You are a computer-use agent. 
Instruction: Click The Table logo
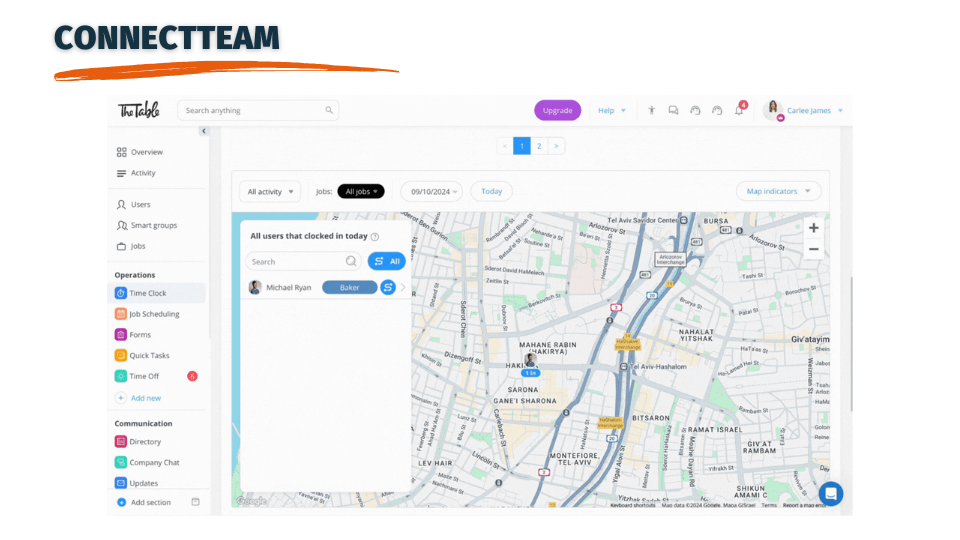(x=139, y=110)
